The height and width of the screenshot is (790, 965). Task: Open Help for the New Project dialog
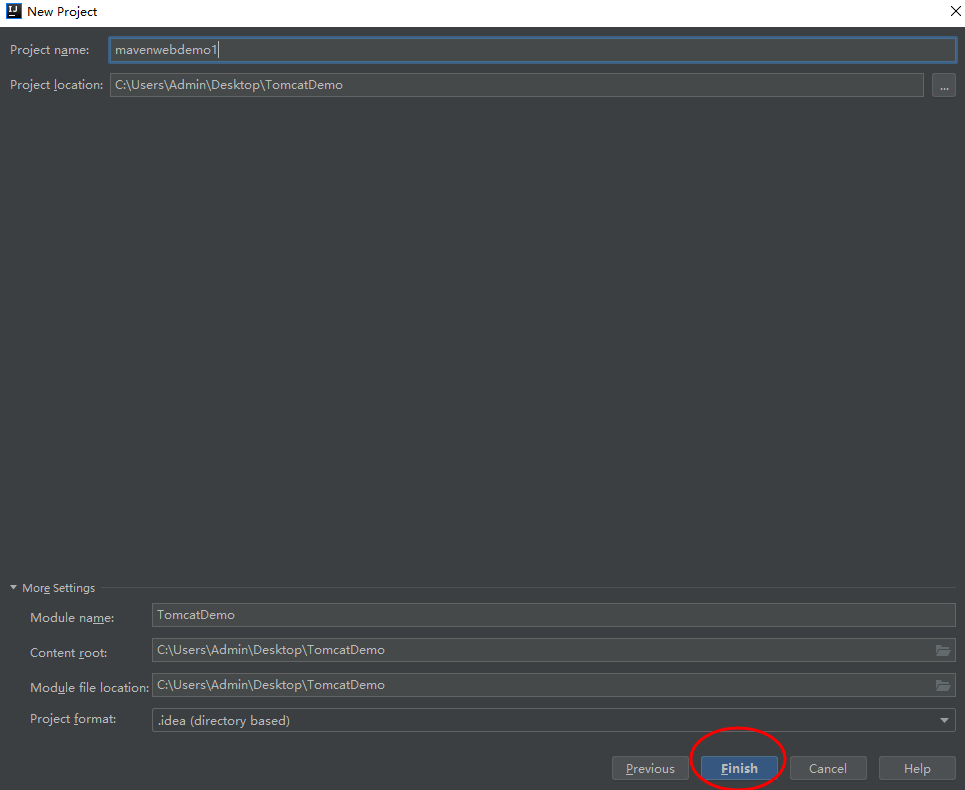coord(916,768)
